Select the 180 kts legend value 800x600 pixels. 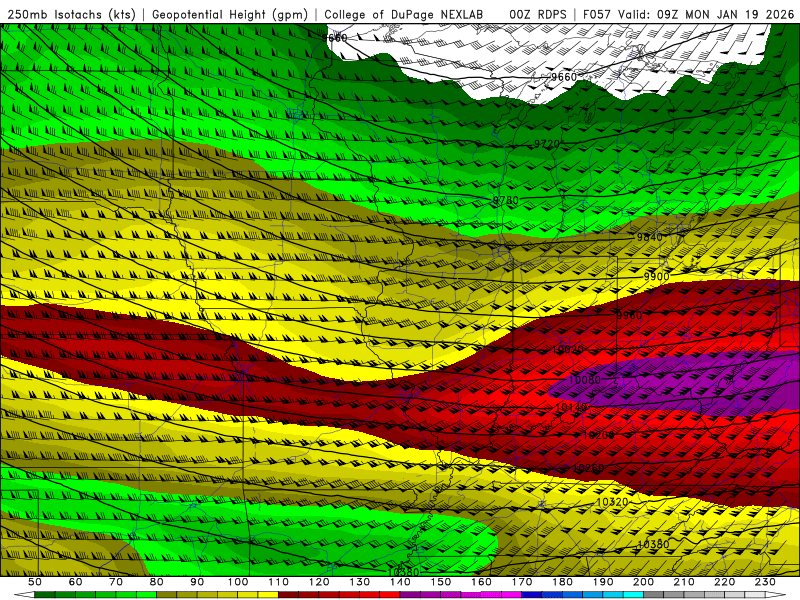pyautogui.click(x=563, y=582)
